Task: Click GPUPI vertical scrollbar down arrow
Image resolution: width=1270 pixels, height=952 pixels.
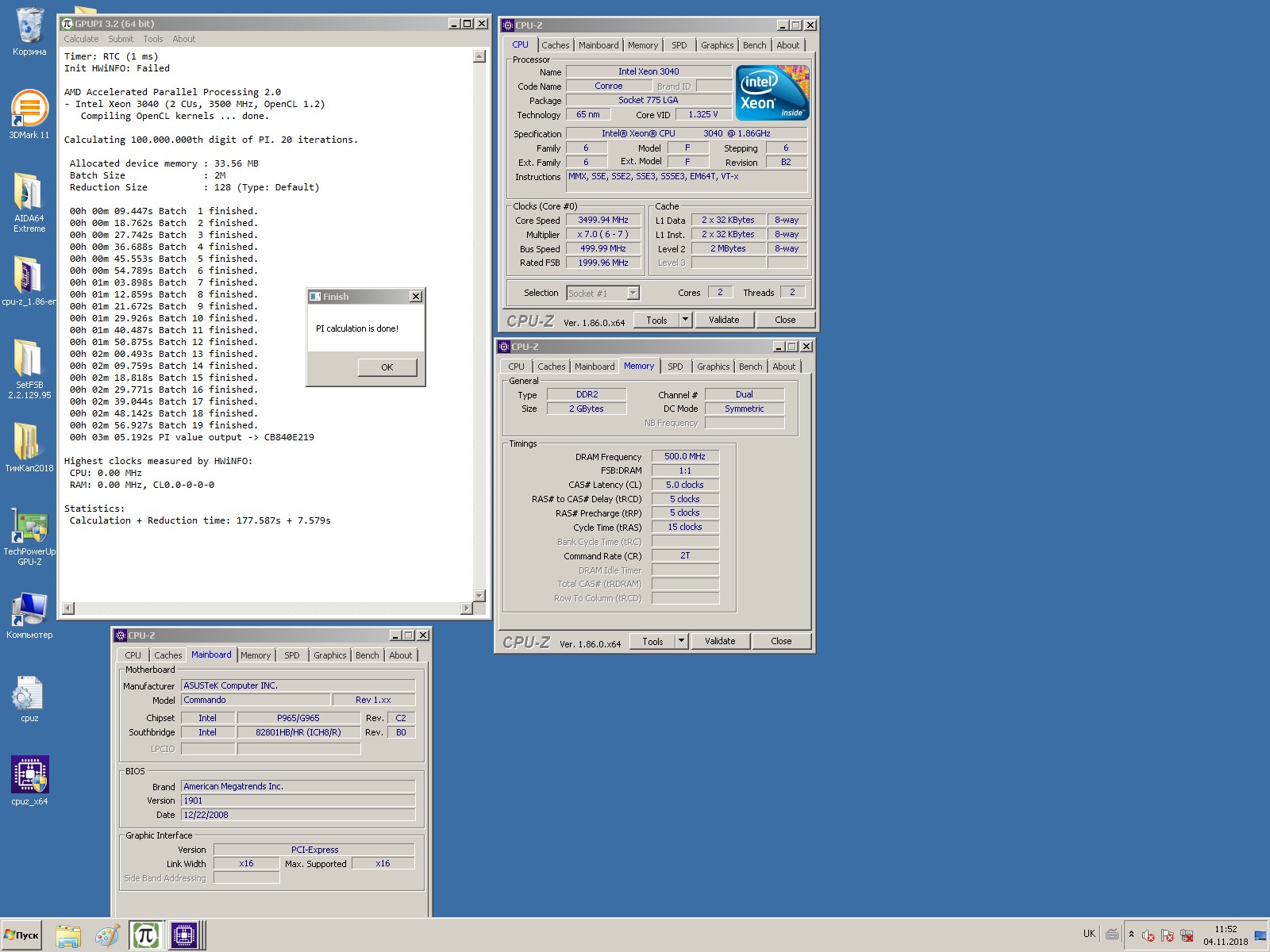Action: click(479, 595)
